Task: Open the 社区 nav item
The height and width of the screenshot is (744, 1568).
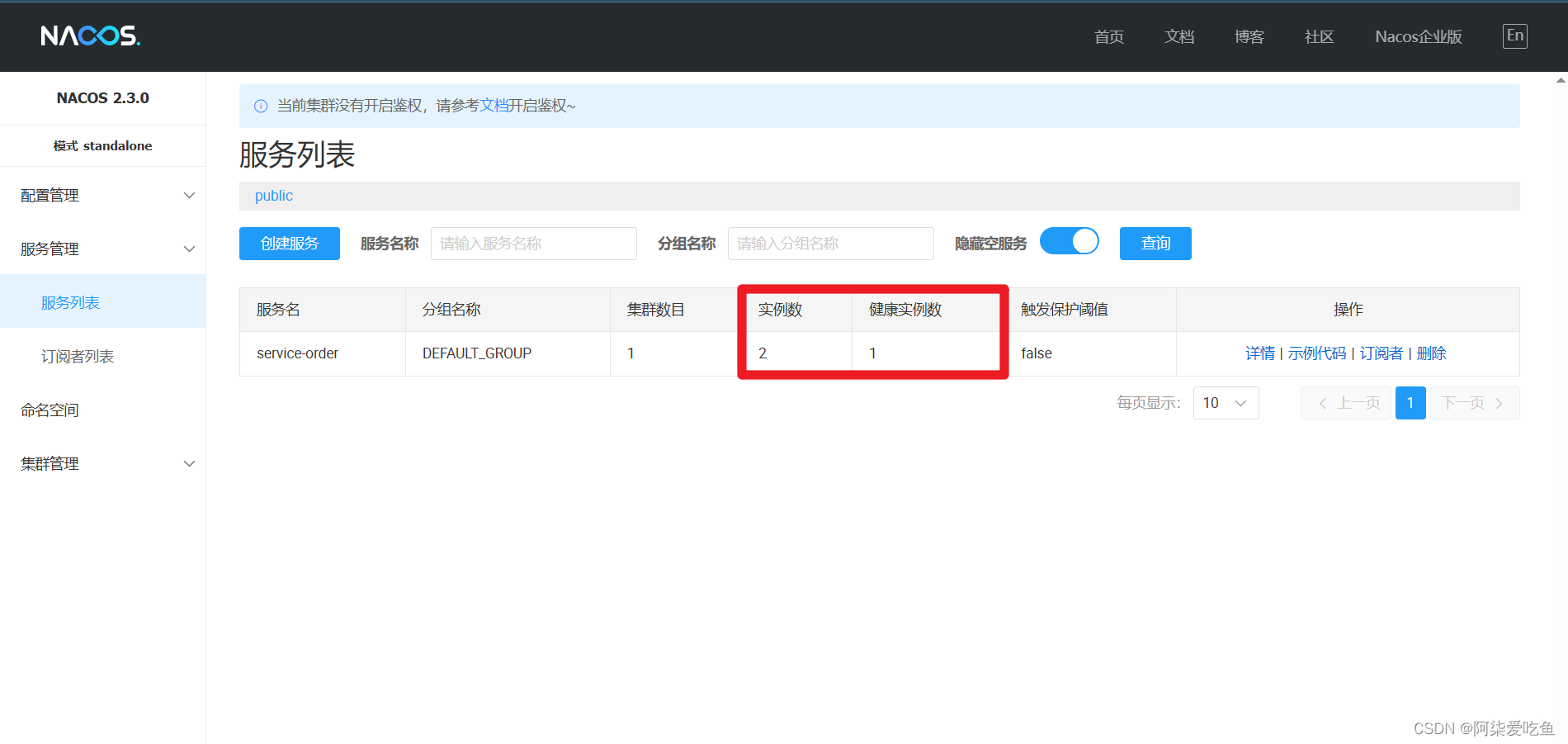Action: click(x=1319, y=36)
